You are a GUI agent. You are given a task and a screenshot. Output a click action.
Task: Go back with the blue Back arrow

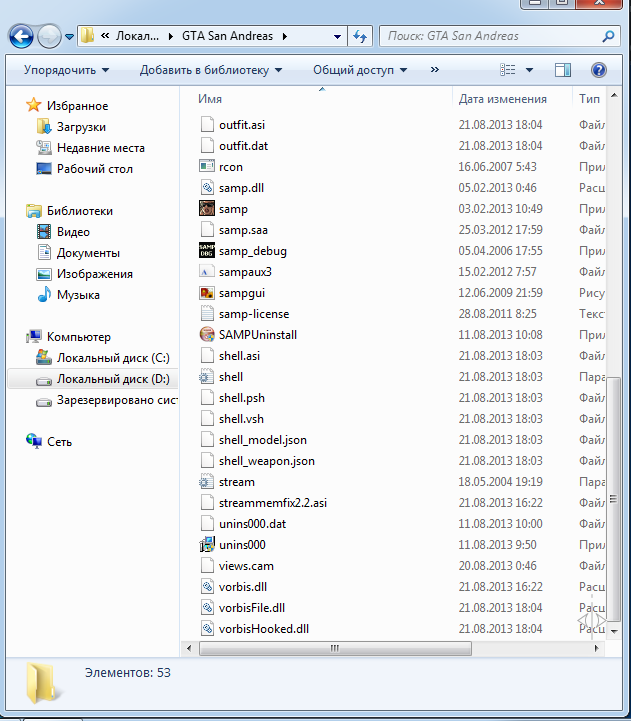pyautogui.click(x=21, y=36)
